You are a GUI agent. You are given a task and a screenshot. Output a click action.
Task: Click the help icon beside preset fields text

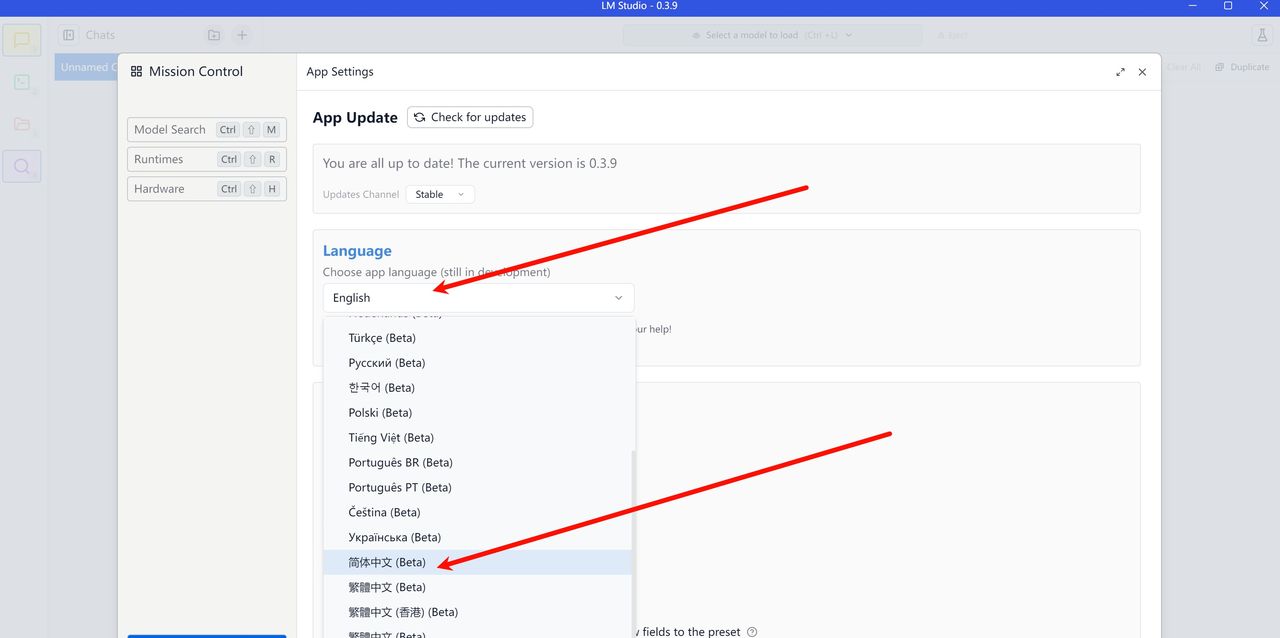pos(752,632)
